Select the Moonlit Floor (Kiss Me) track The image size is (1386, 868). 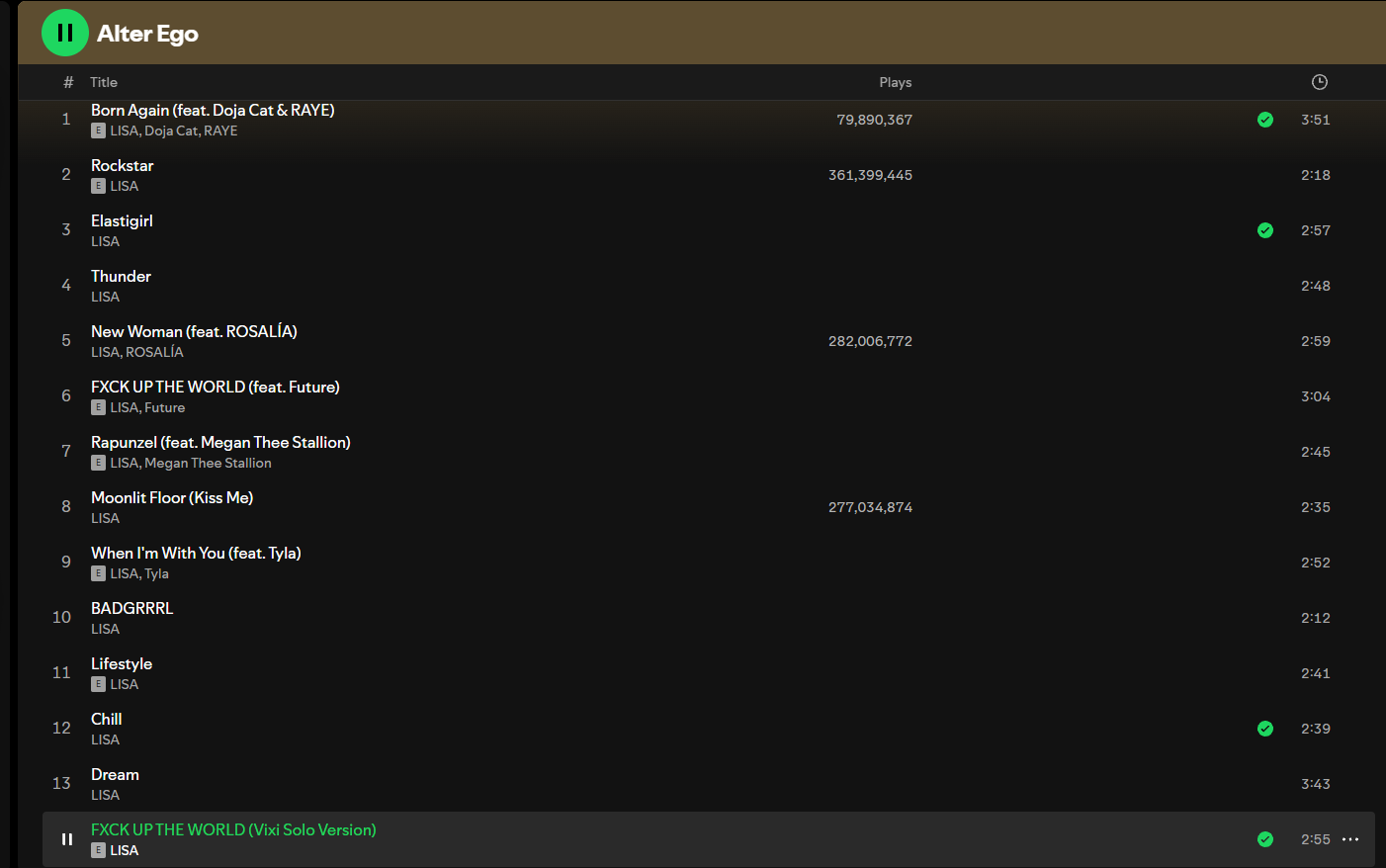coord(172,497)
